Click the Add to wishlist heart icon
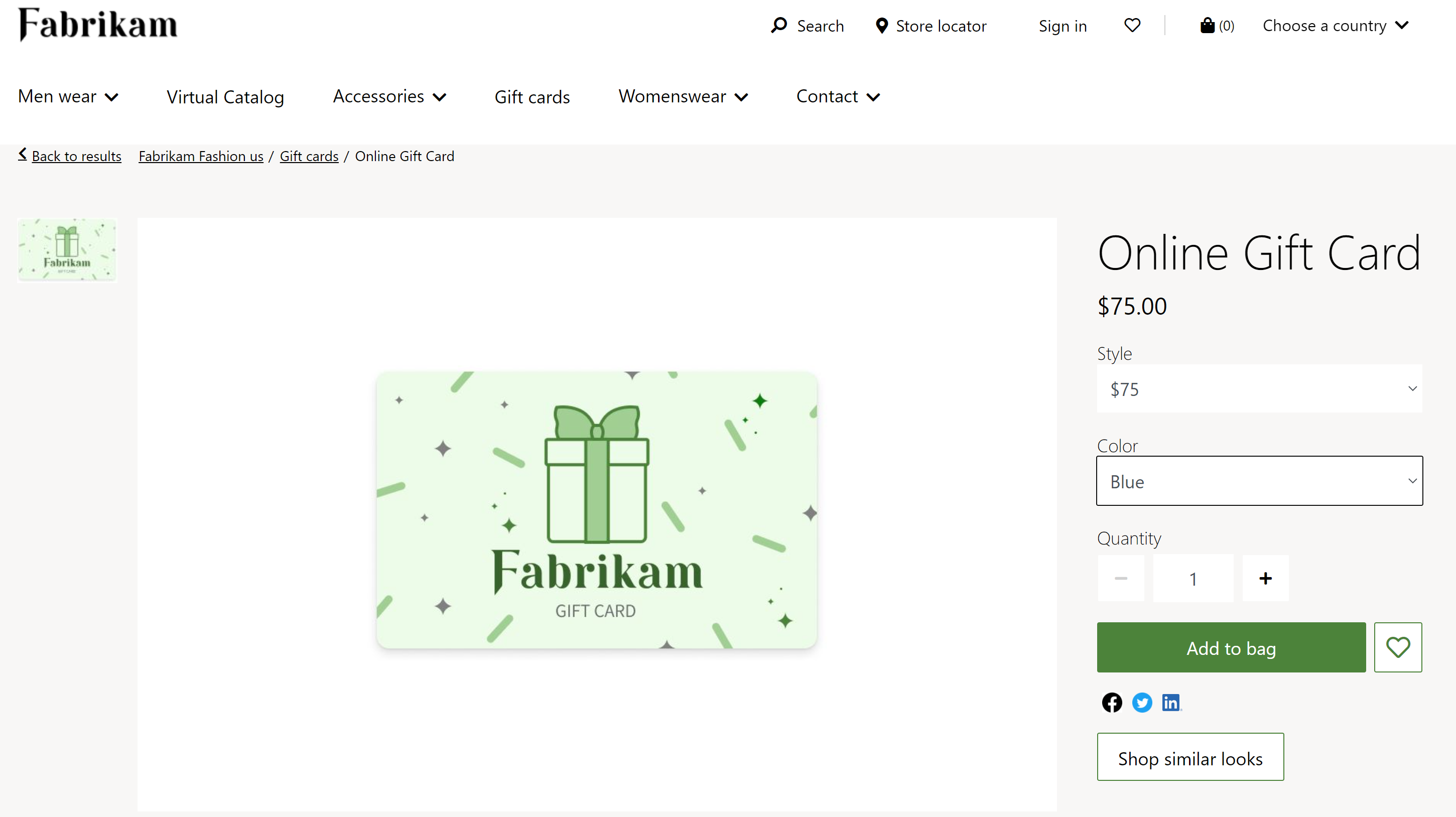The image size is (1456, 817). point(1398,647)
